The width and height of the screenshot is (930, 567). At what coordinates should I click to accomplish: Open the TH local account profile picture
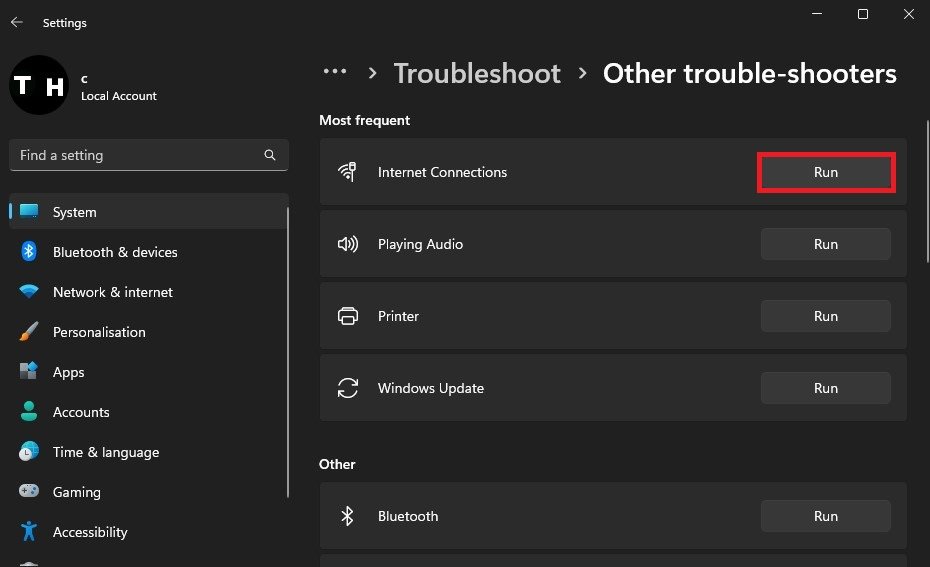[38, 85]
